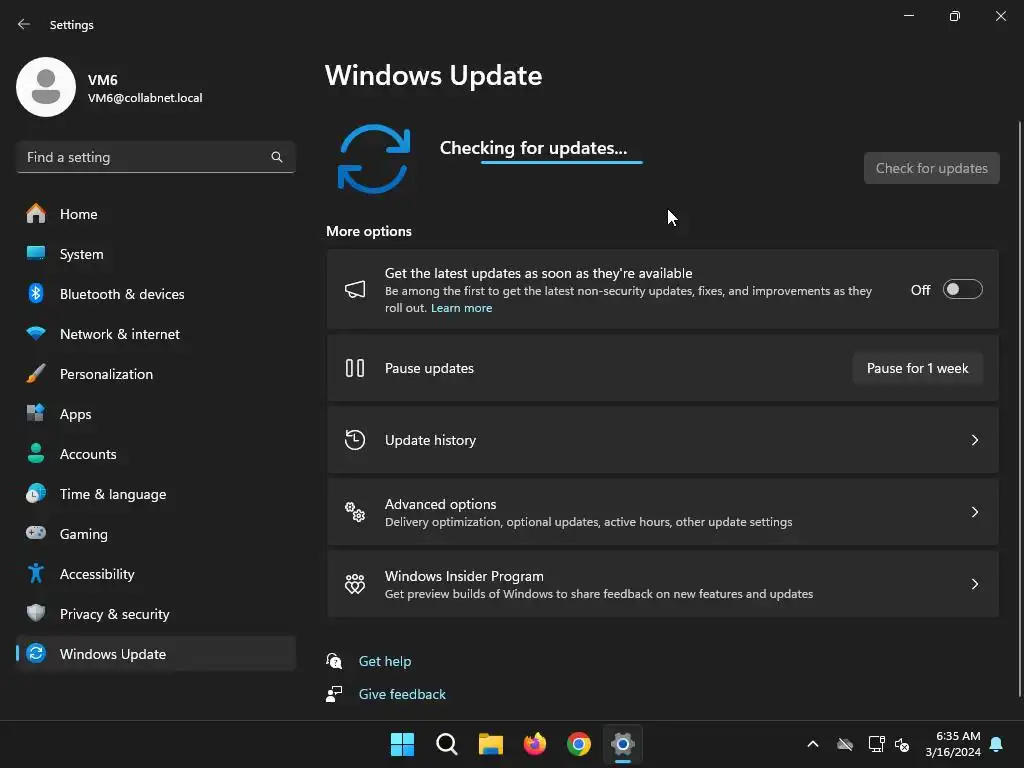Select Apps in the sidebar
Image resolution: width=1024 pixels, height=768 pixels.
155,413
